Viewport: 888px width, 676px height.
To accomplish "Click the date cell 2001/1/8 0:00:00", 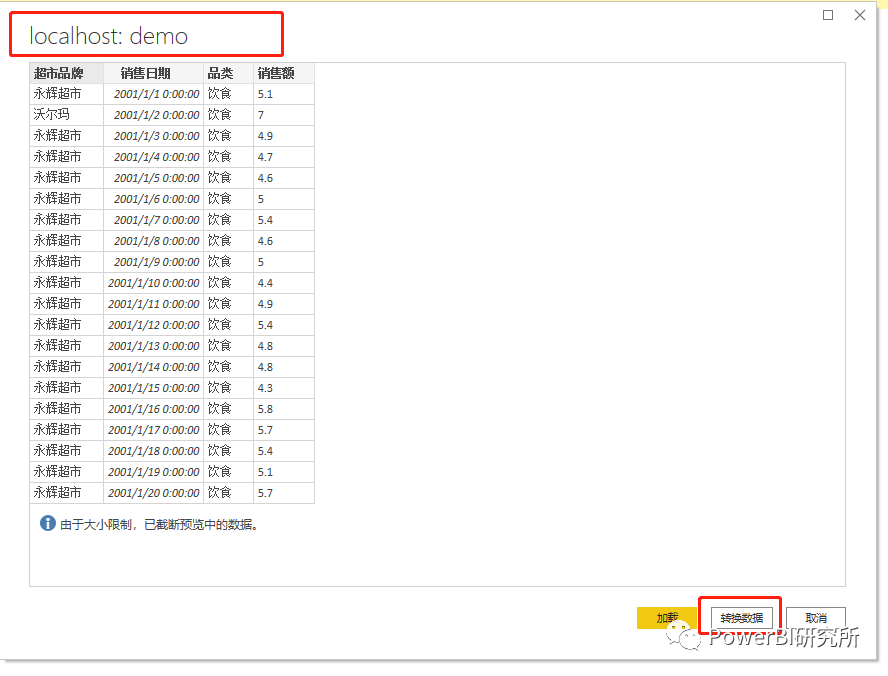I will coord(153,241).
